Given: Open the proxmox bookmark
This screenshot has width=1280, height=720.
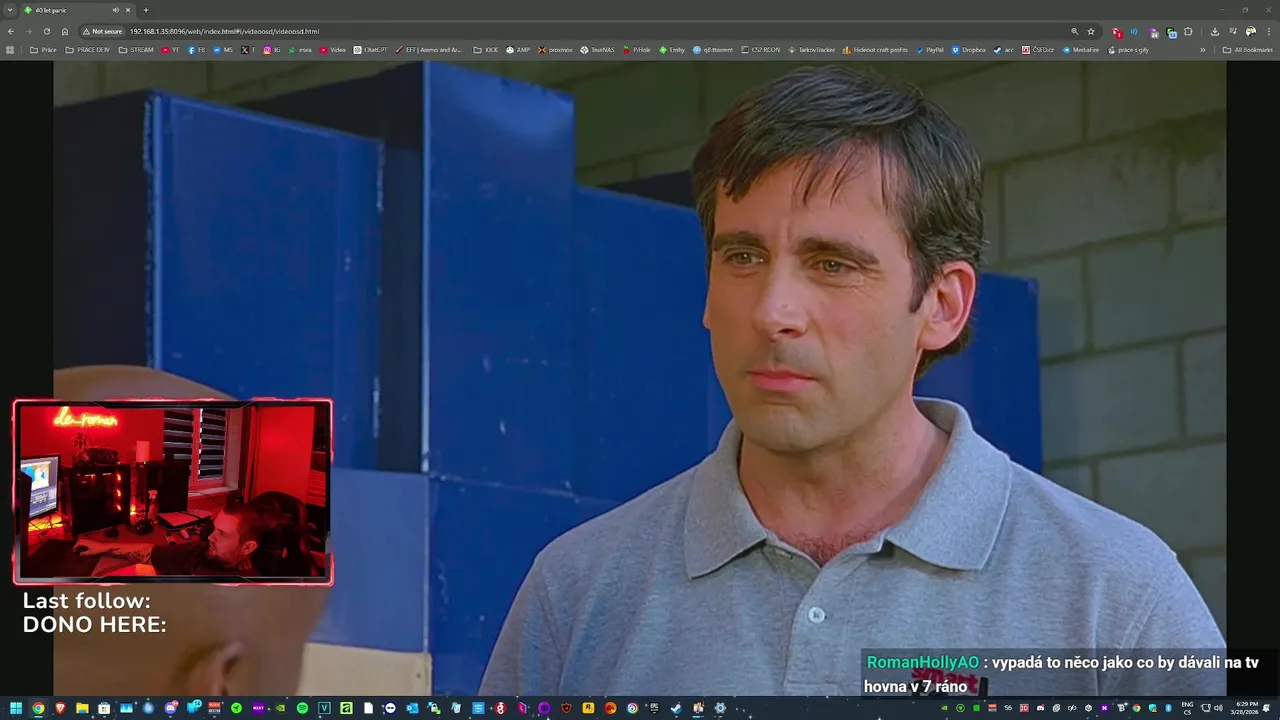Looking at the screenshot, I should pos(555,49).
